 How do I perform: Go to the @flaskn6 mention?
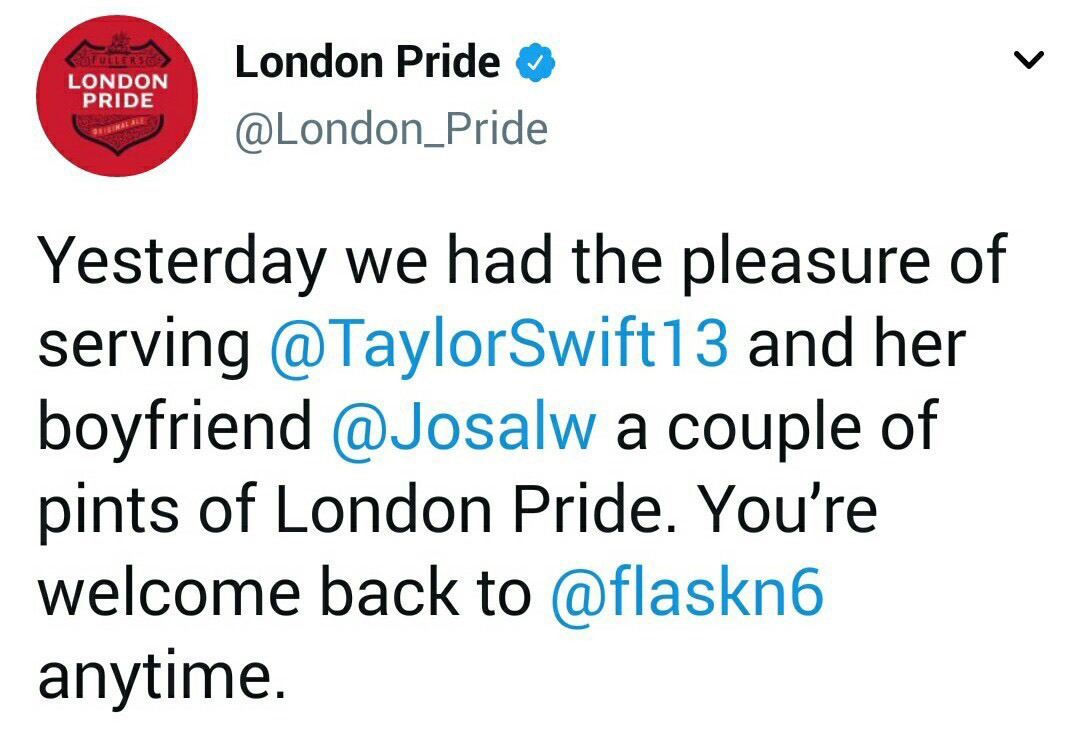pyautogui.click(x=687, y=594)
